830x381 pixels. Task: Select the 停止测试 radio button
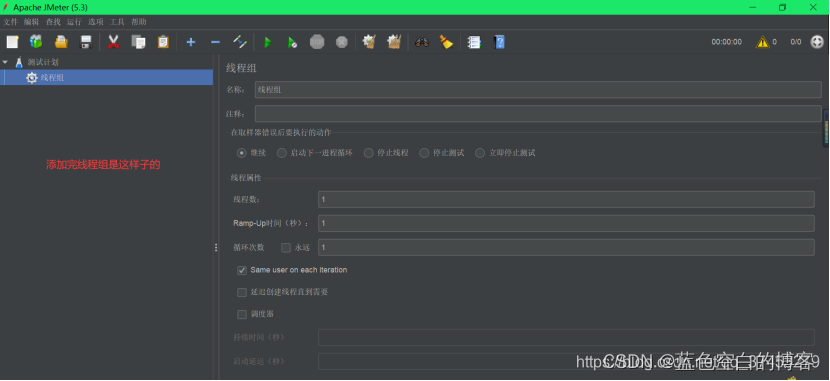click(424, 153)
